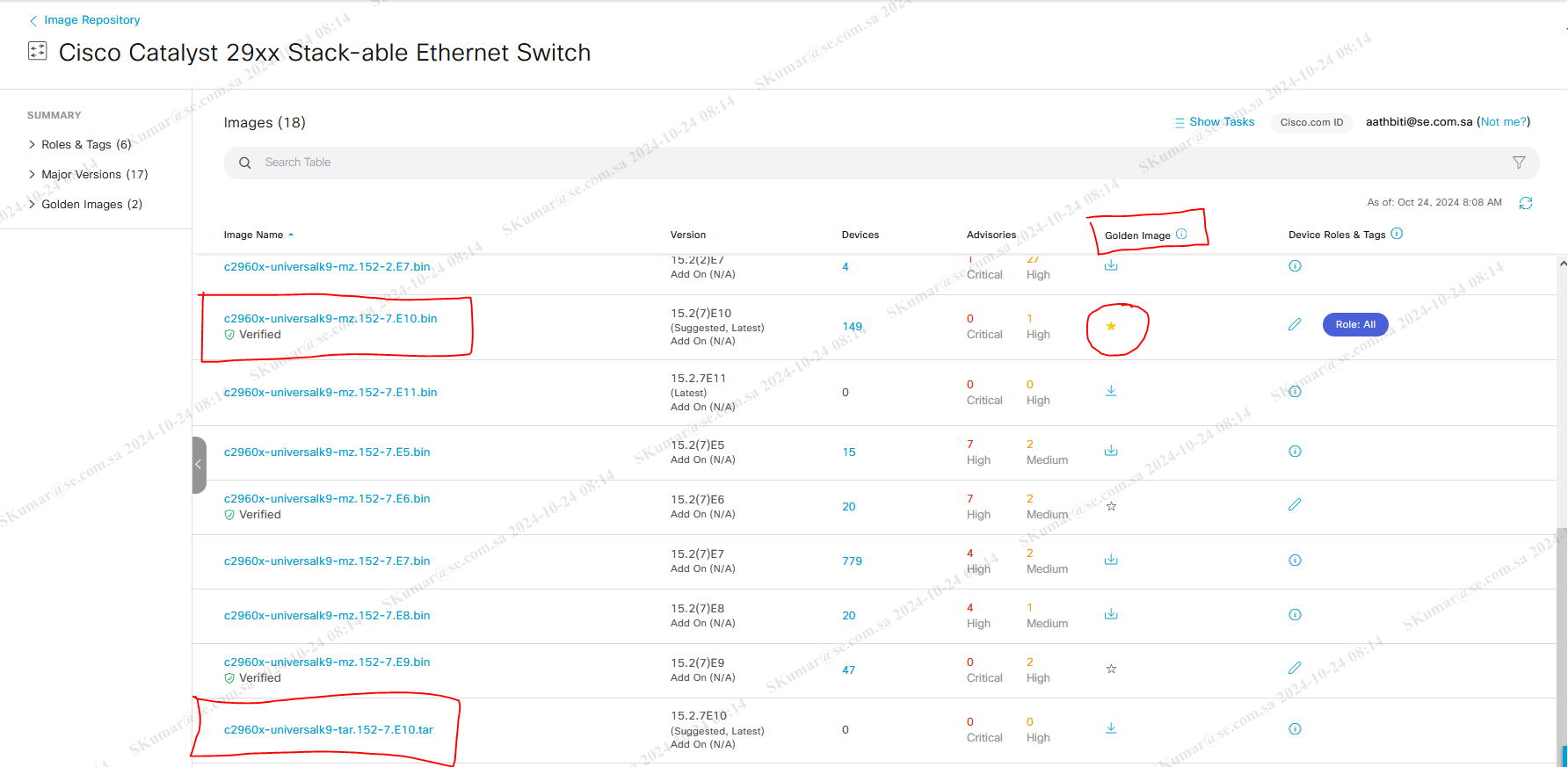Edit device roles for 152-7.E6.bin

point(1295,504)
